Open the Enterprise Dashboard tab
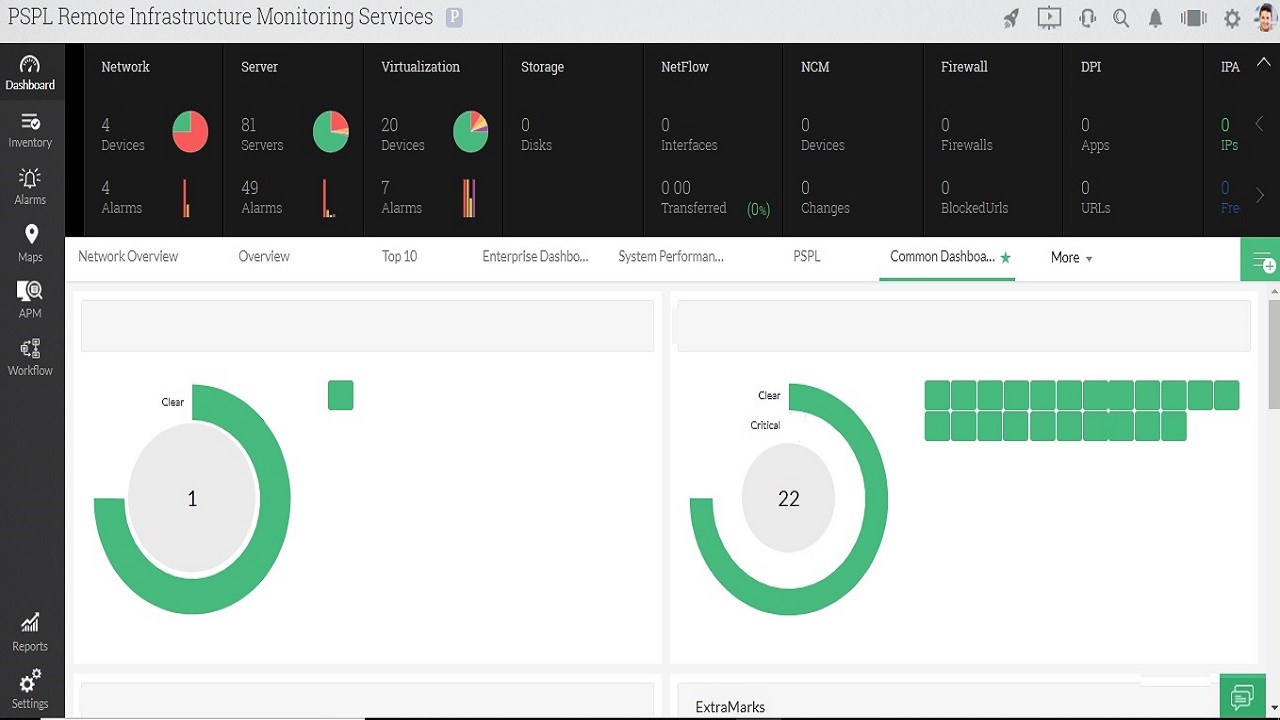The image size is (1280, 720). point(535,257)
